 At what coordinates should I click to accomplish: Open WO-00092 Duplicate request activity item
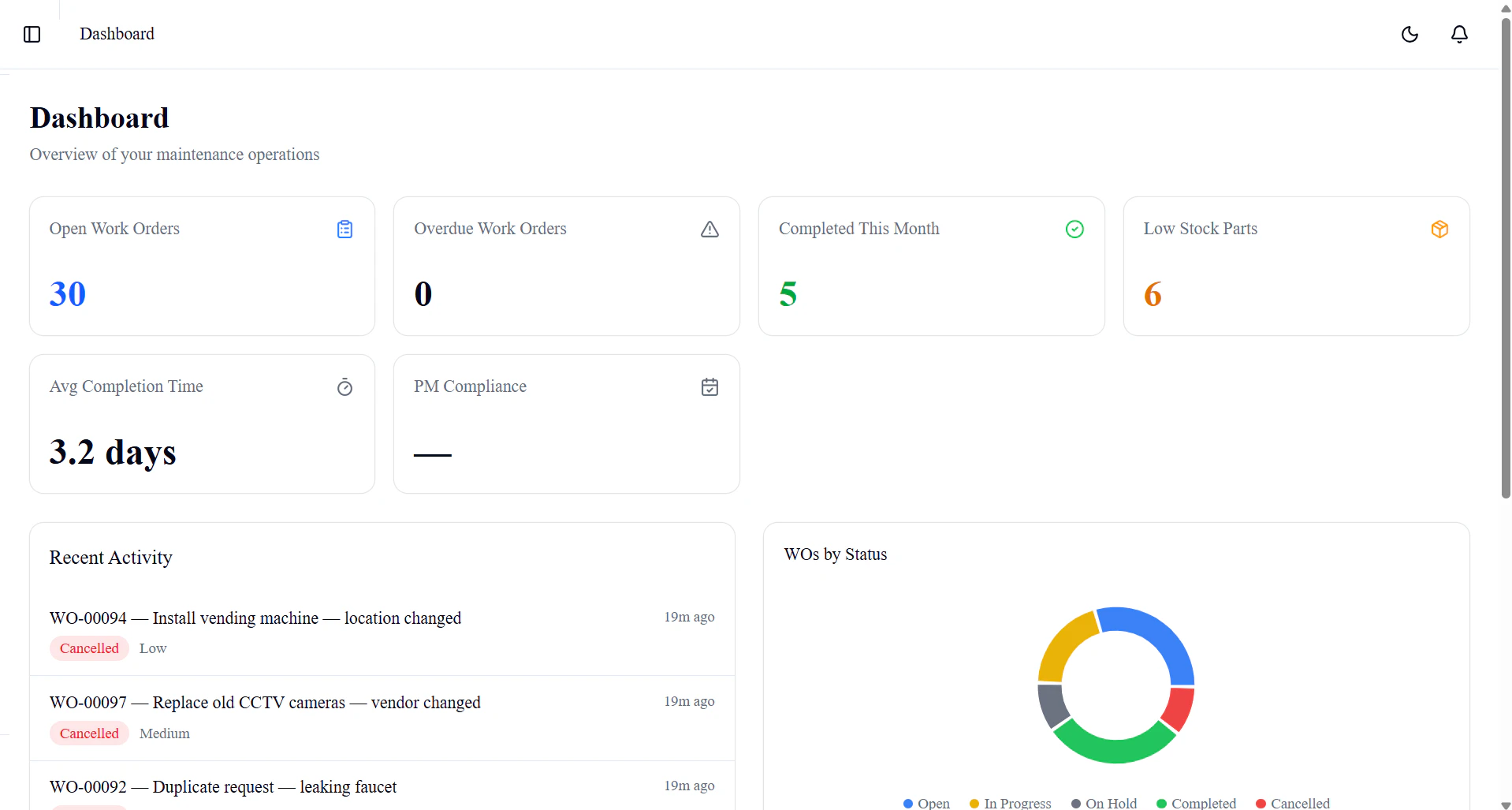(x=382, y=786)
